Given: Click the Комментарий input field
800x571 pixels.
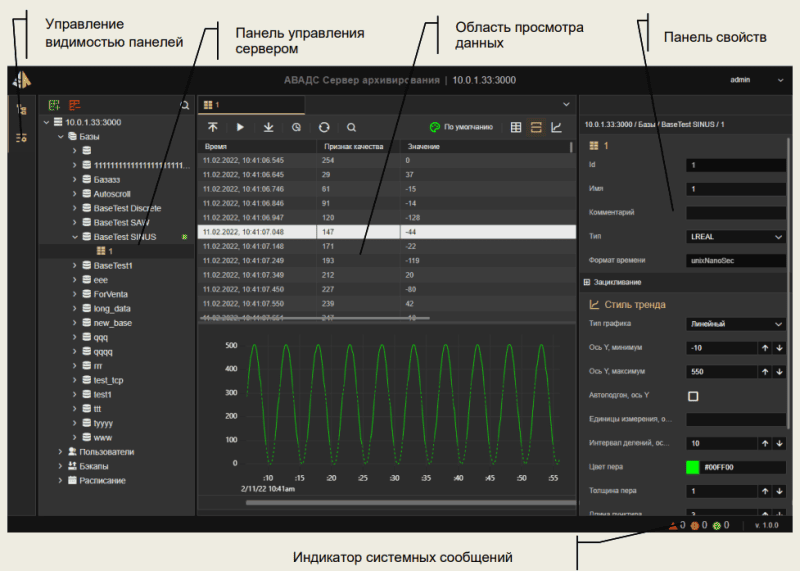Looking at the screenshot, I should [736, 213].
